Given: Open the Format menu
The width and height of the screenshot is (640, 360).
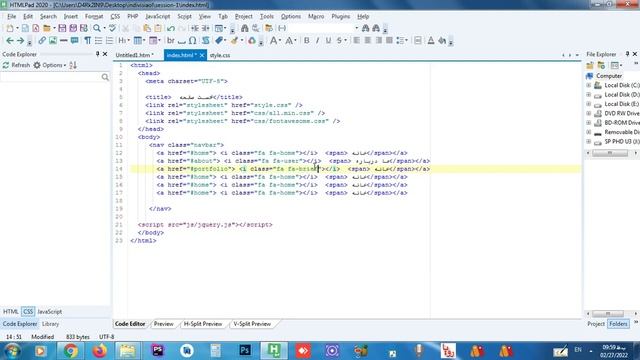Looking at the screenshot, I should (x=94, y=16).
